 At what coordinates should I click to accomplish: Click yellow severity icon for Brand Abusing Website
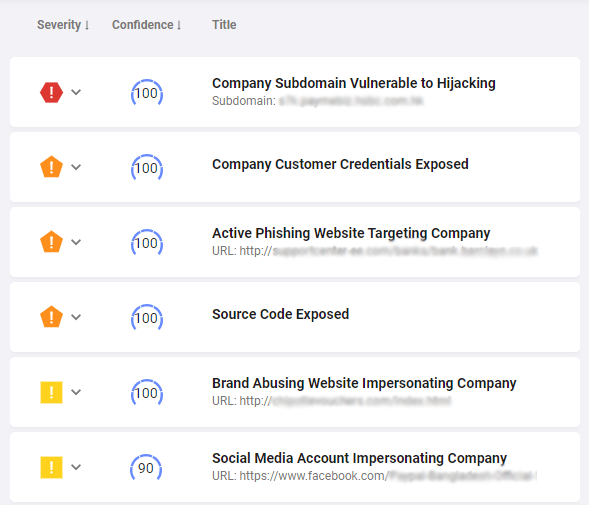tap(51, 392)
